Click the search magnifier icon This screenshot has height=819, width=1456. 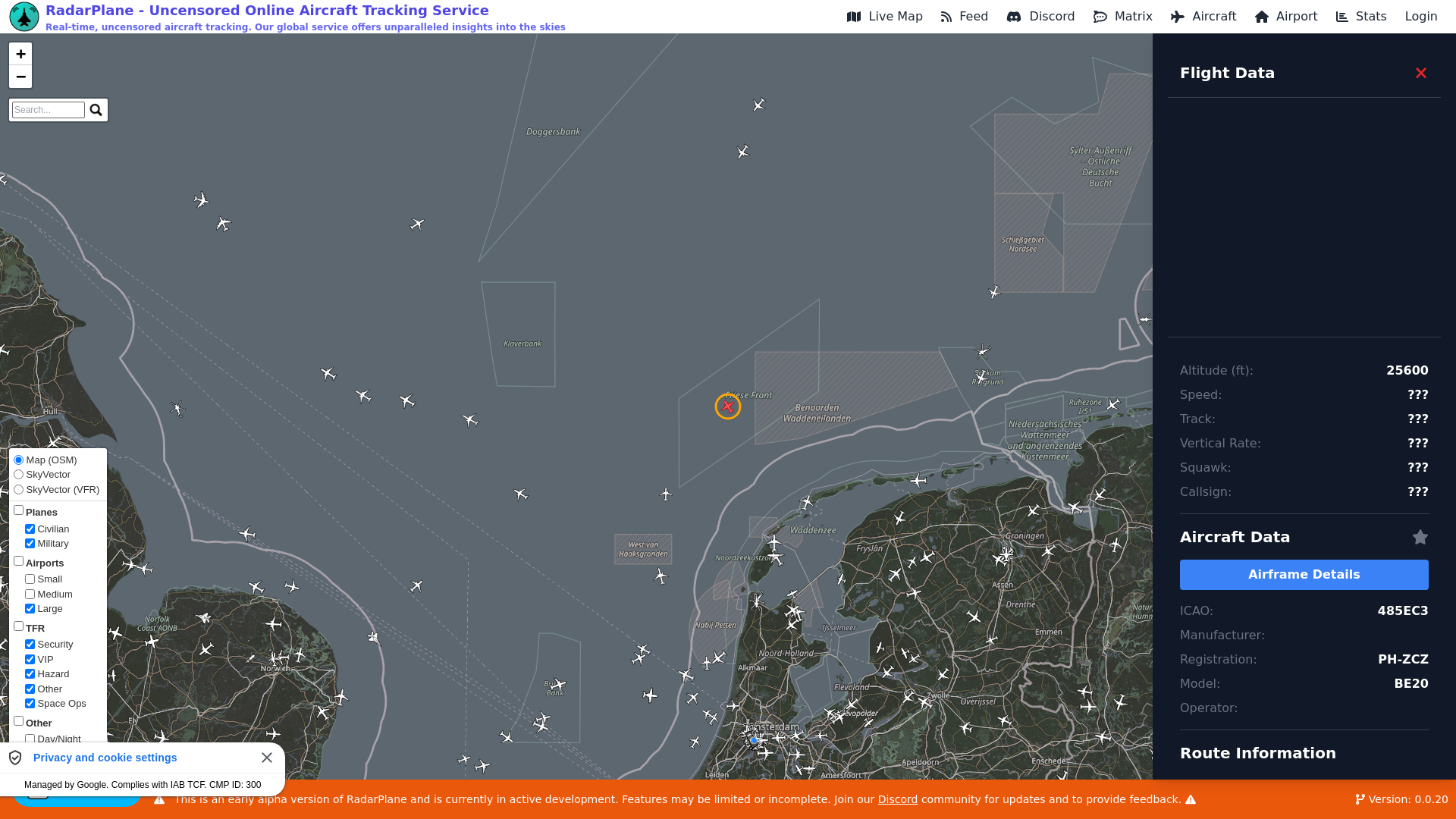[x=96, y=110]
